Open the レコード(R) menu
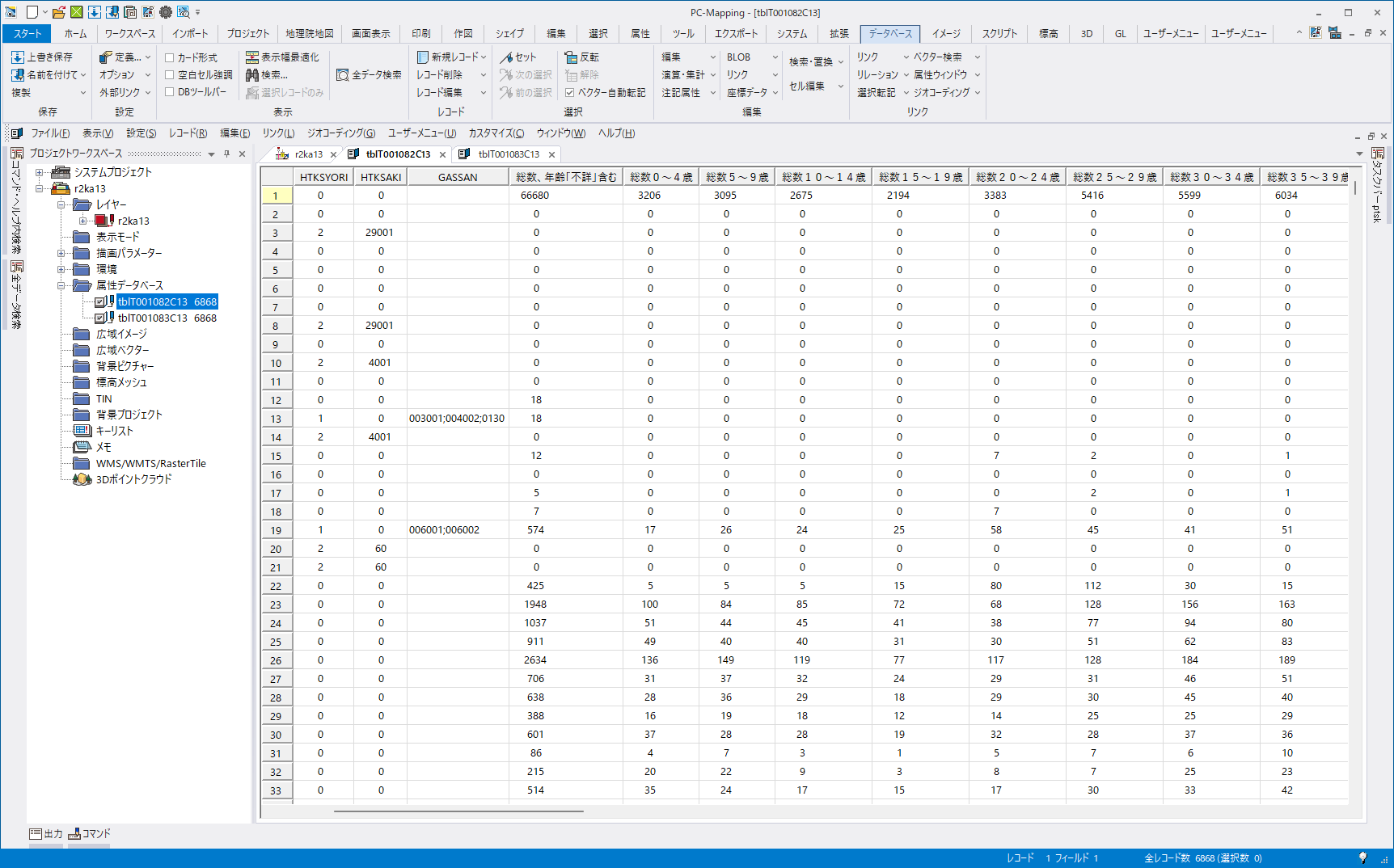This screenshot has height=868, width=1394. click(x=188, y=133)
